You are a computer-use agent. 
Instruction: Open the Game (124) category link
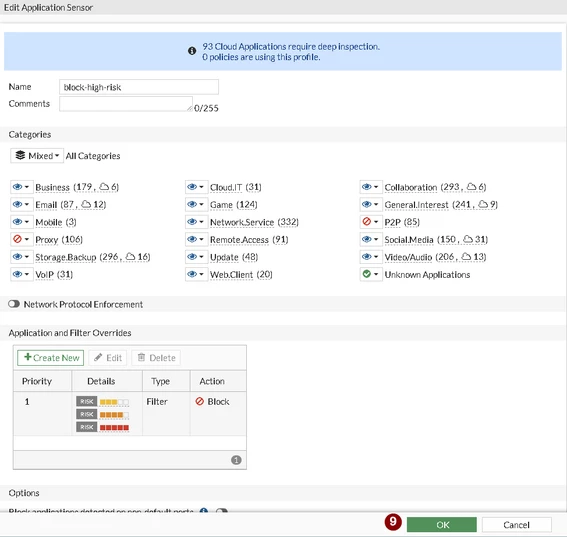(x=234, y=205)
